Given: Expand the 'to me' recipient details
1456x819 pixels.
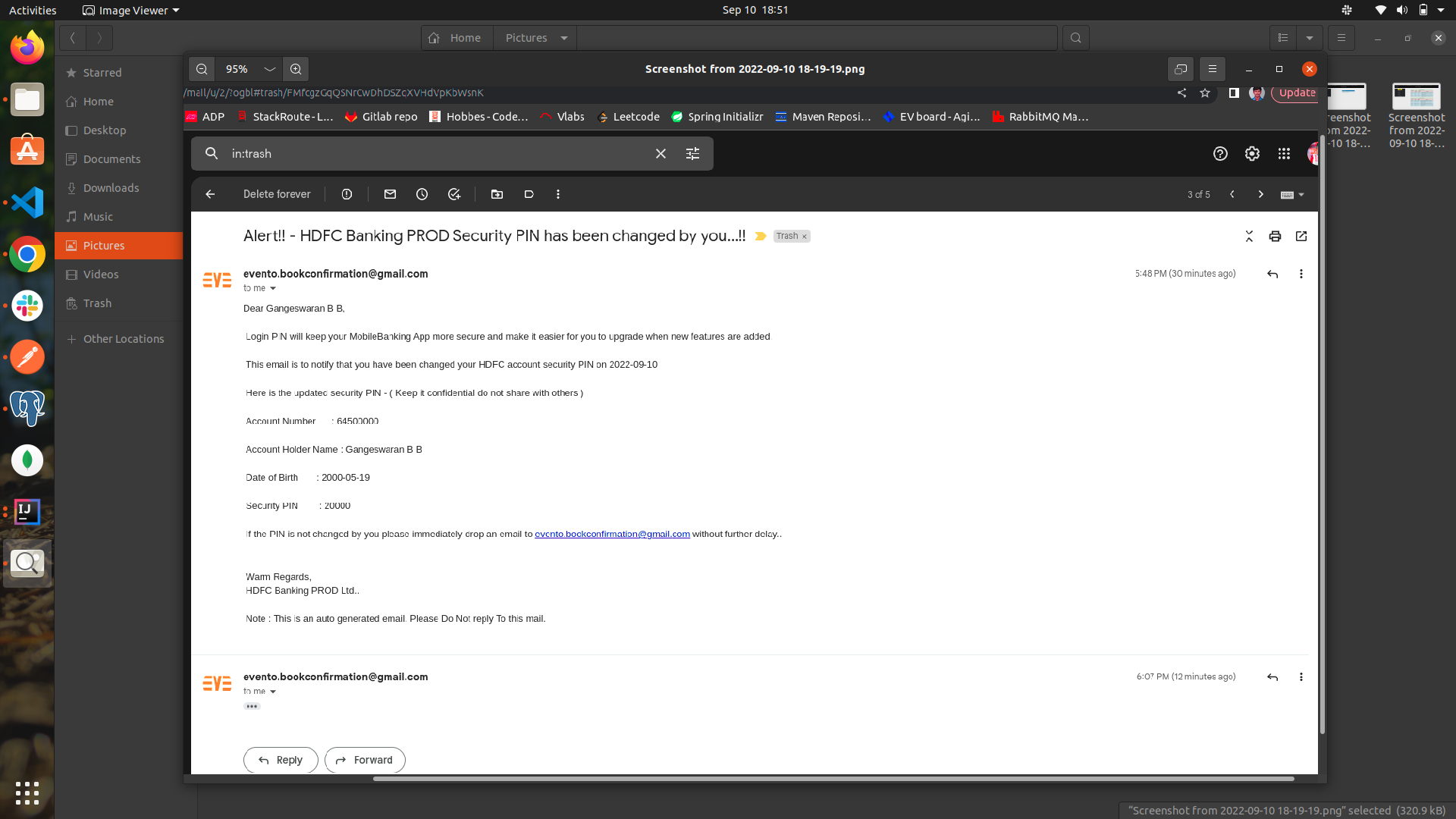Looking at the screenshot, I should coord(273,288).
